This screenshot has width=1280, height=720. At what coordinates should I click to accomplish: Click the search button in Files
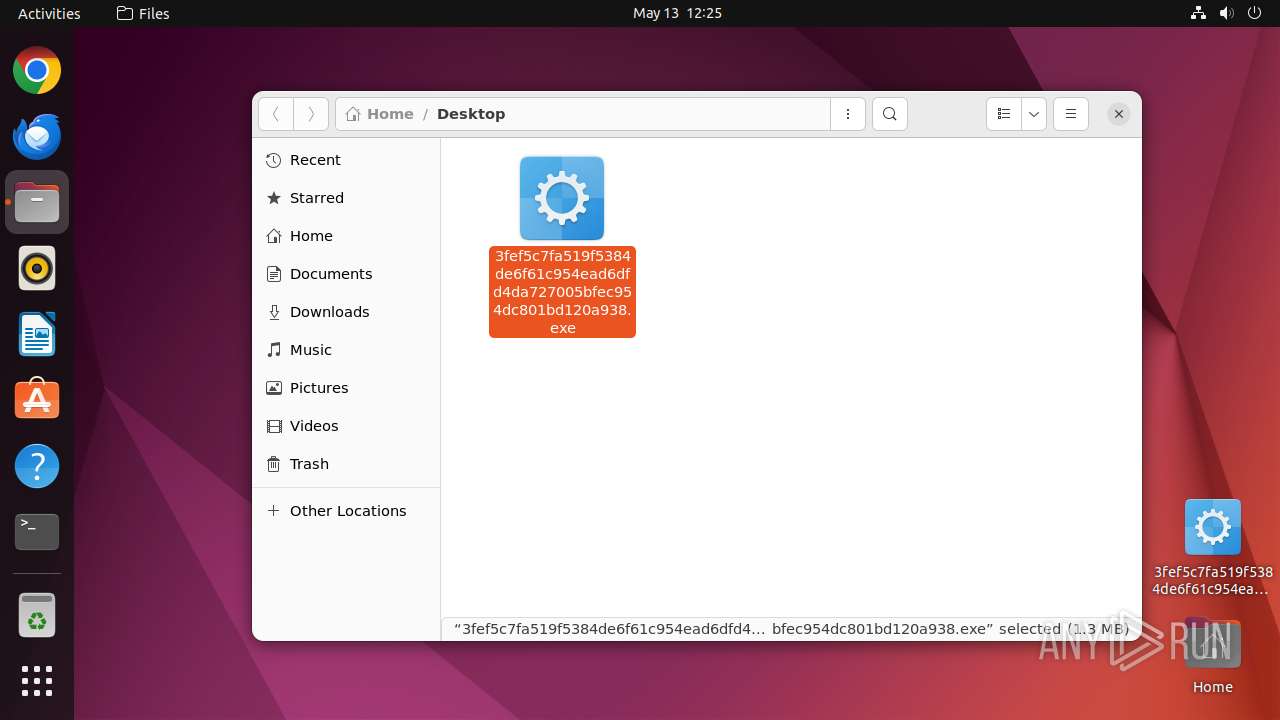(x=890, y=114)
